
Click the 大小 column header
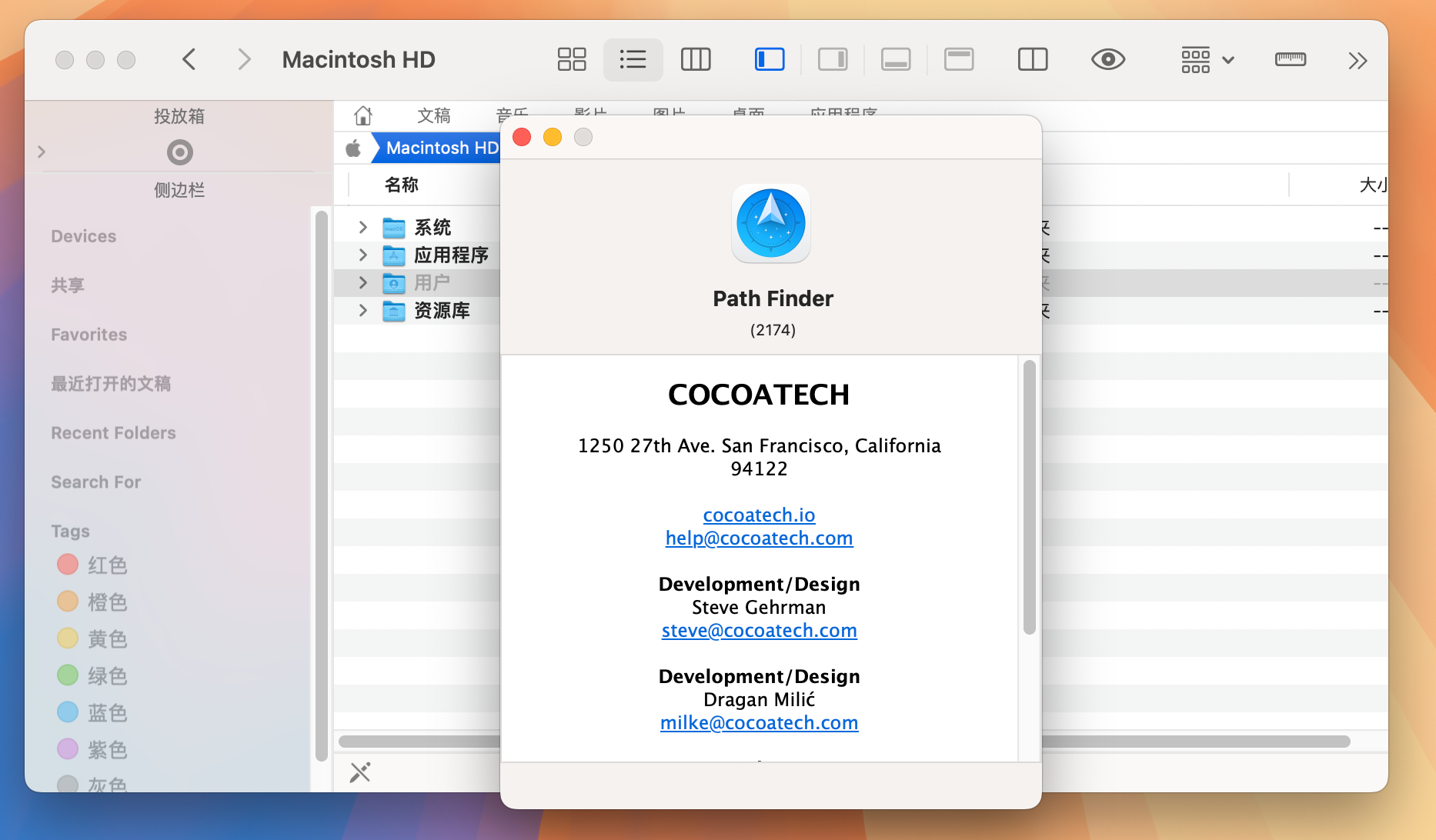tap(1373, 185)
